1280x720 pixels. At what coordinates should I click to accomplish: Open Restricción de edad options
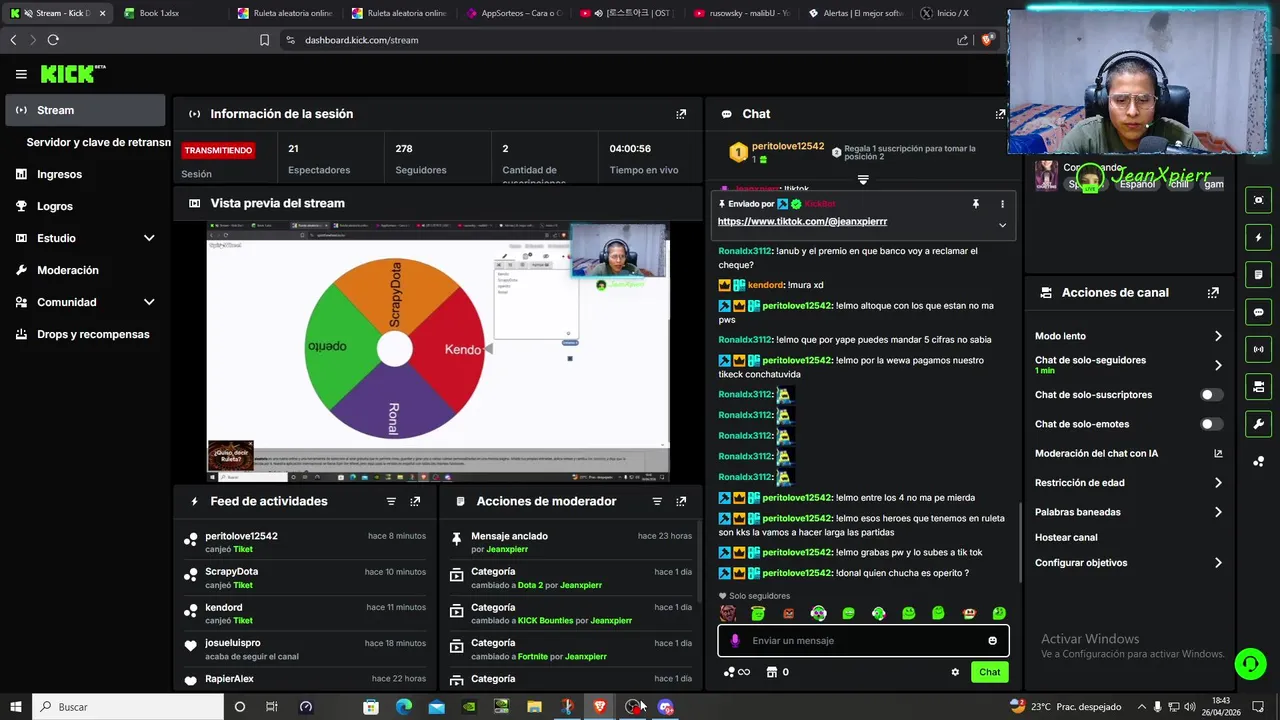1128,483
